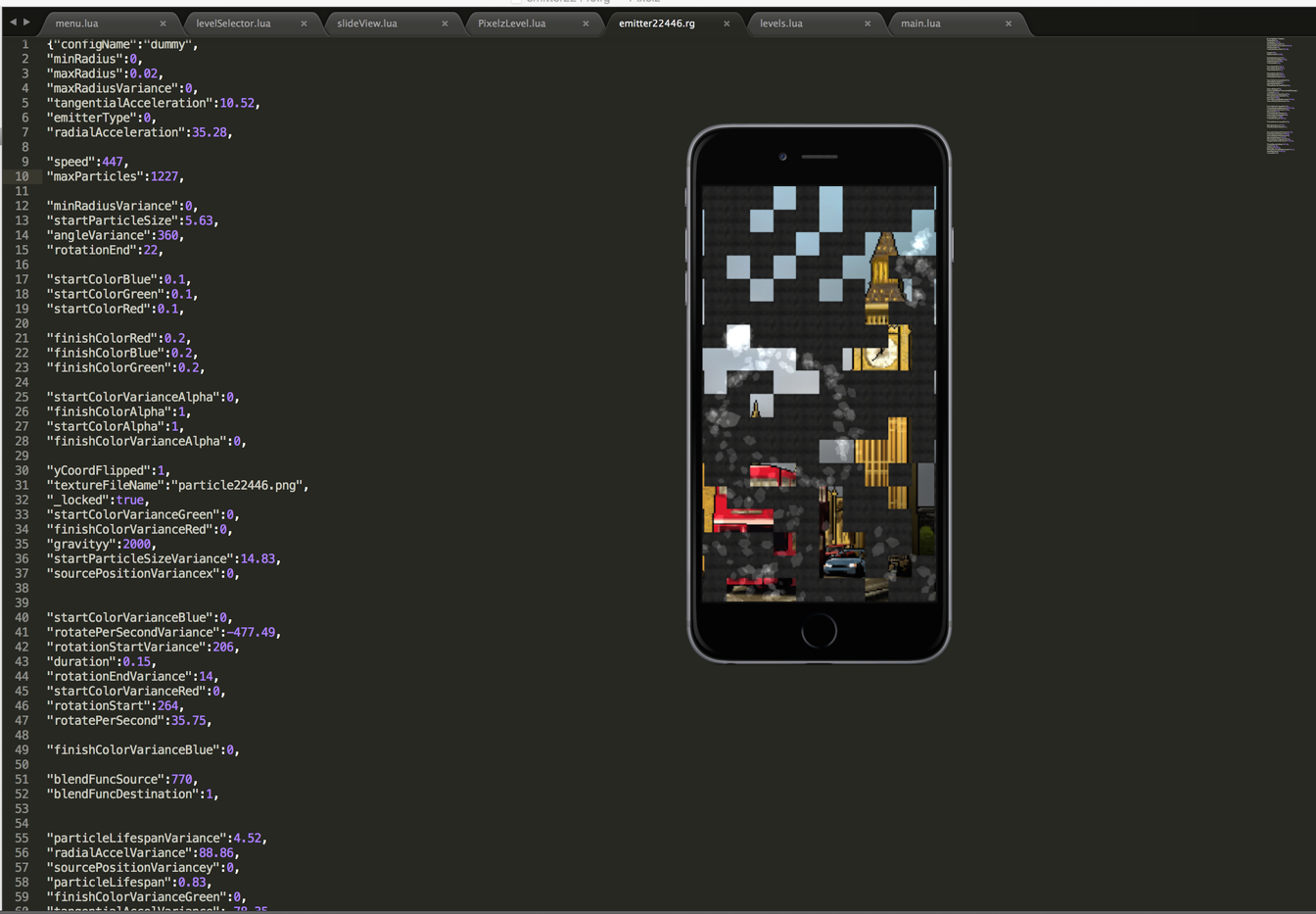Click the "rotationStartVariance":206 line

pyautogui.click(x=143, y=647)
